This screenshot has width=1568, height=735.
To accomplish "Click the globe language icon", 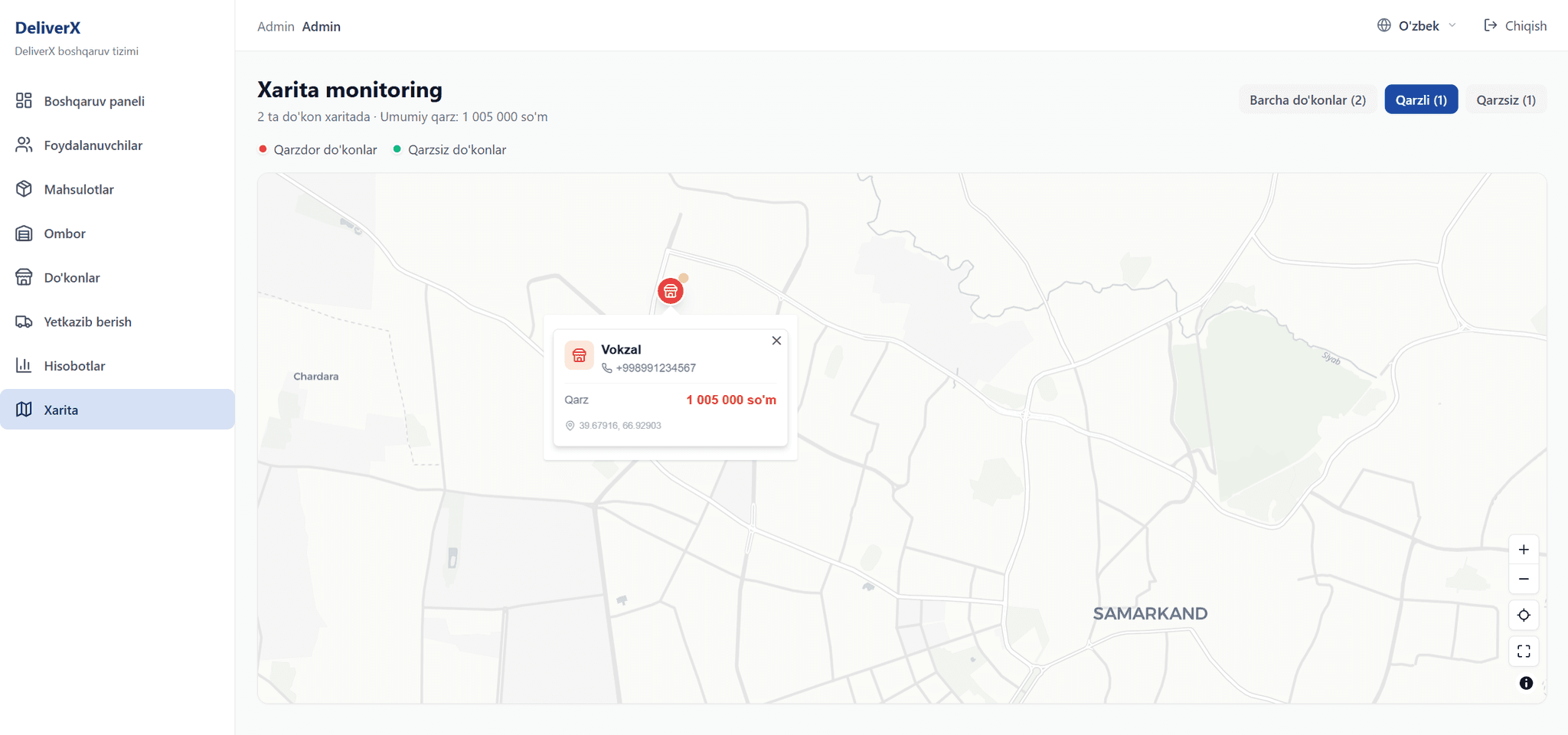I will (1384, 25).
